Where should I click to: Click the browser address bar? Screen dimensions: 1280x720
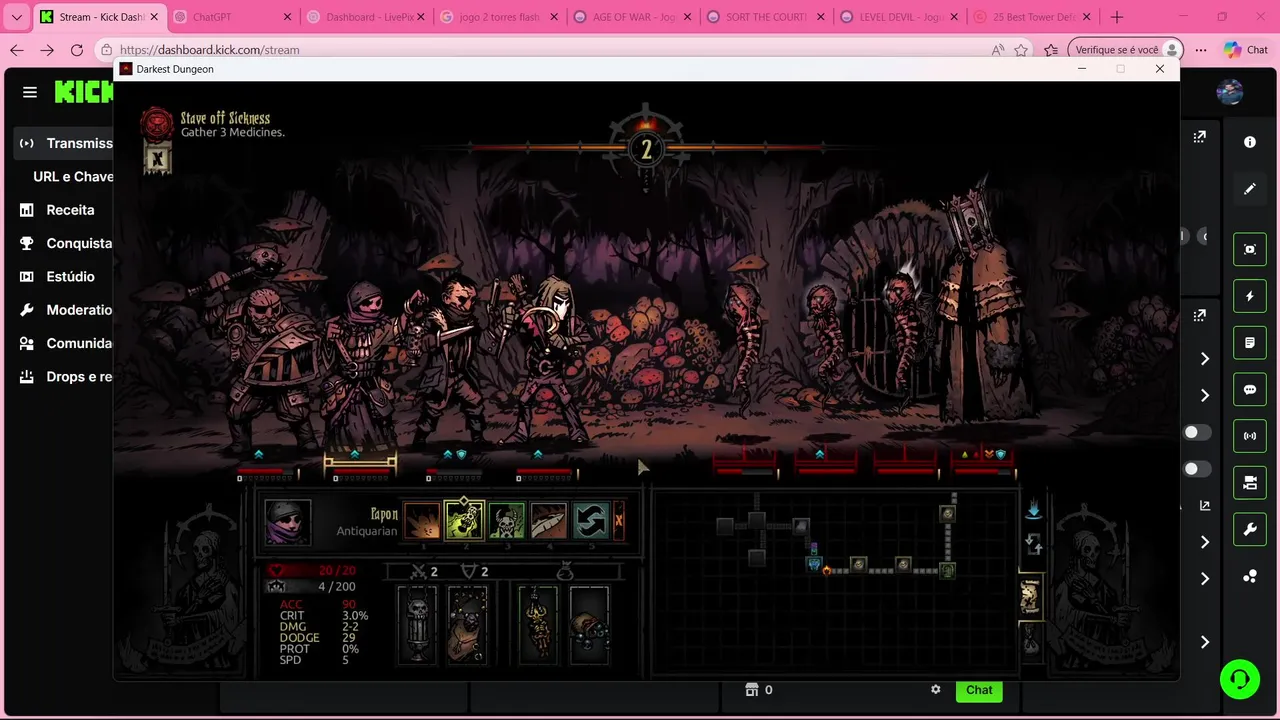click(550, 50)
